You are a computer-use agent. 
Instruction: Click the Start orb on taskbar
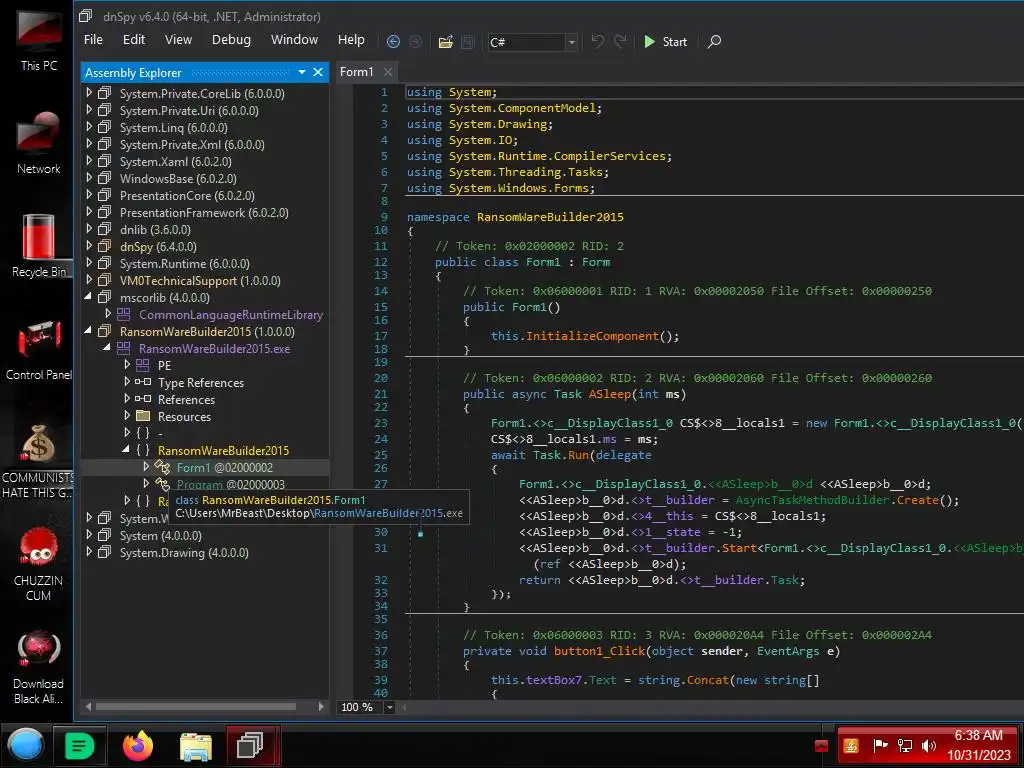[x=26, y=744]
